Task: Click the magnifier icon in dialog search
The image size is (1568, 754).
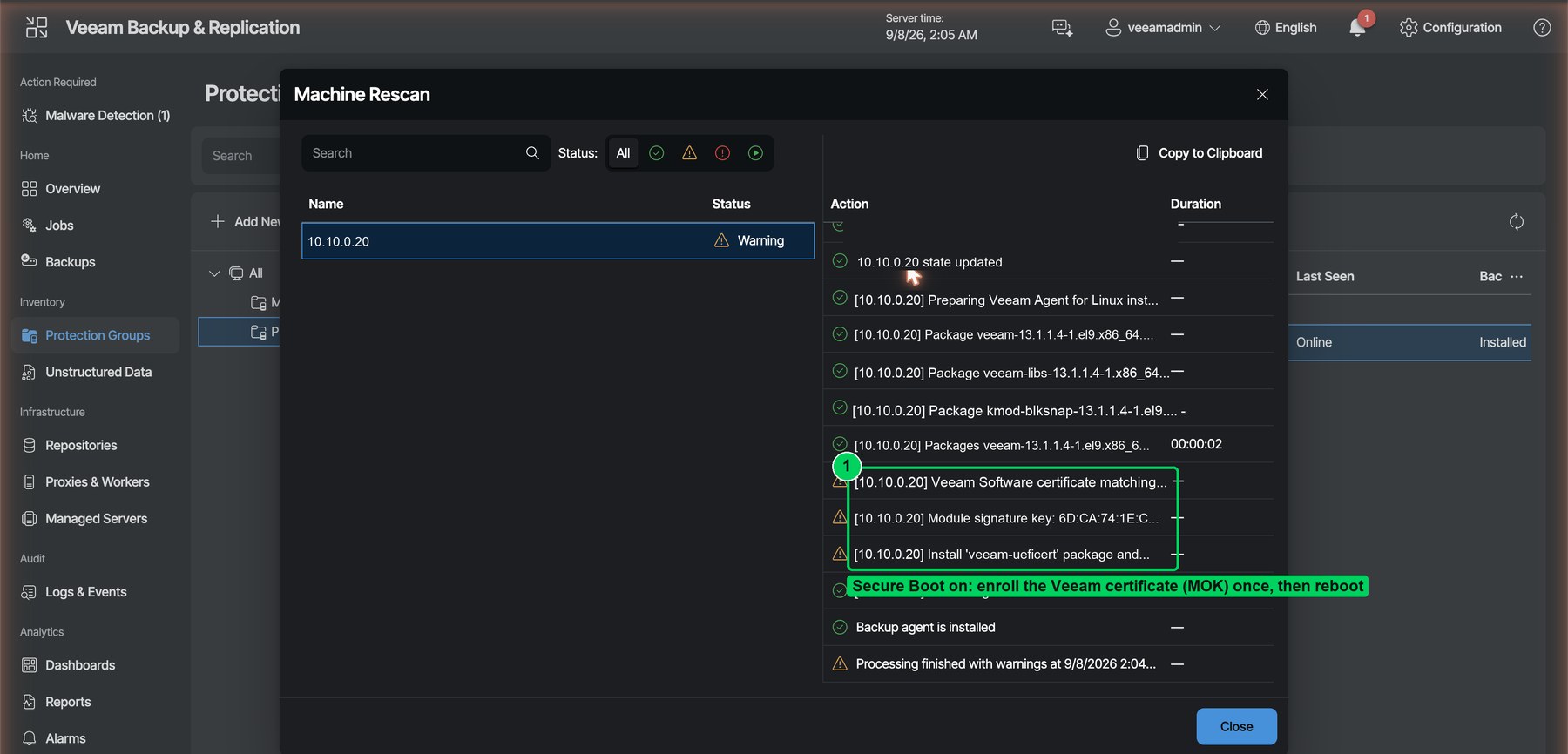Action: point(532,153)
